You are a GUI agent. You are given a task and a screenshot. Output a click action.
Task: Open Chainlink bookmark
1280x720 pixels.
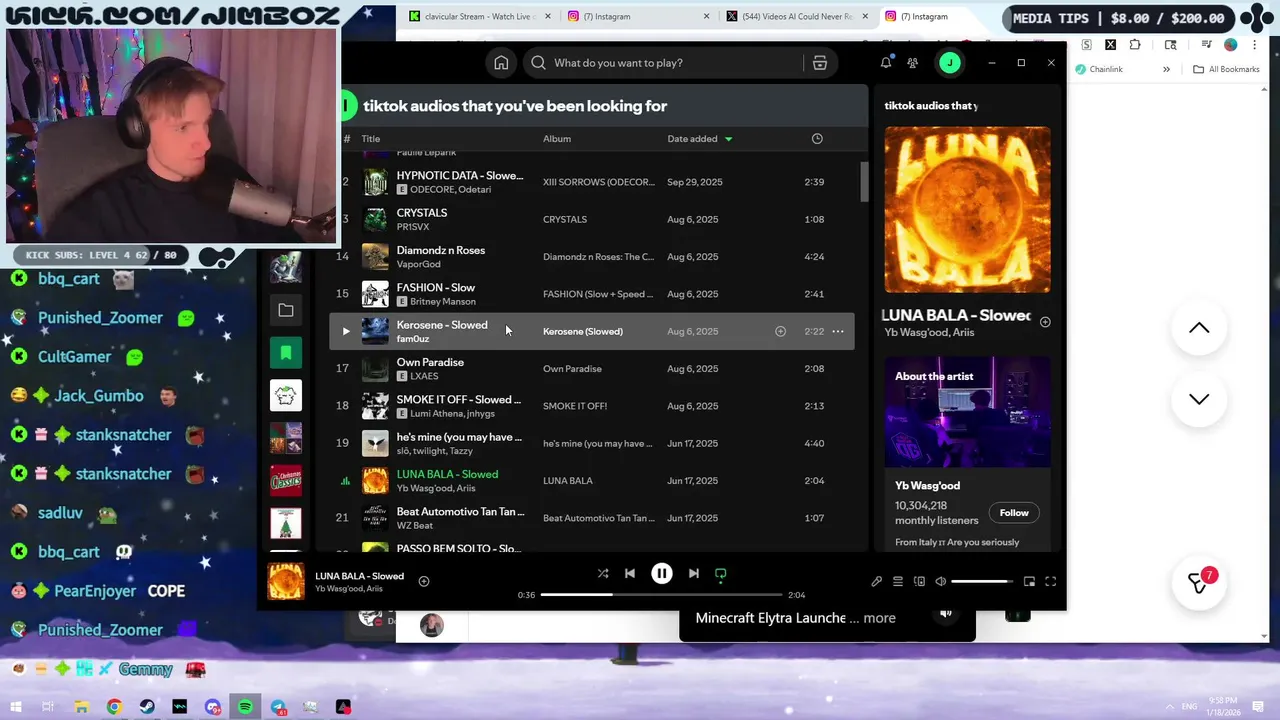1099,69
